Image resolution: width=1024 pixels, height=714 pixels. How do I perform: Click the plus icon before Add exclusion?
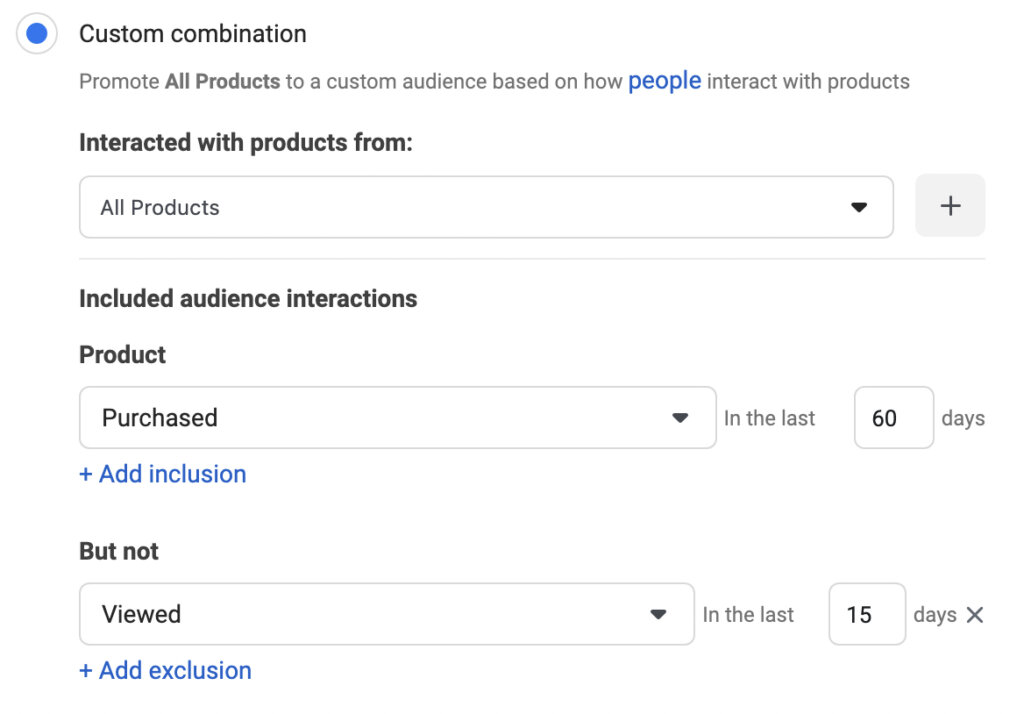(85, 670)
